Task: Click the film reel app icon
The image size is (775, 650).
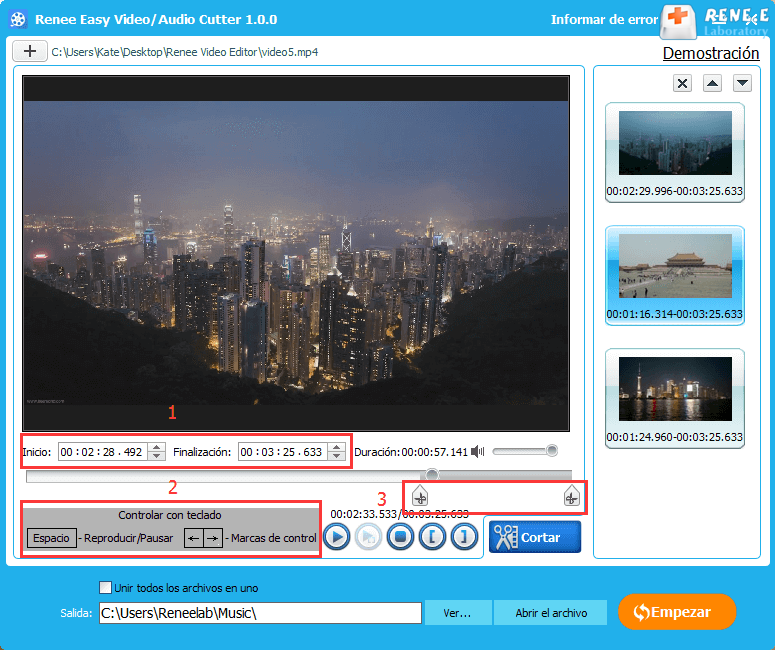Action: [x=18, y=19]
